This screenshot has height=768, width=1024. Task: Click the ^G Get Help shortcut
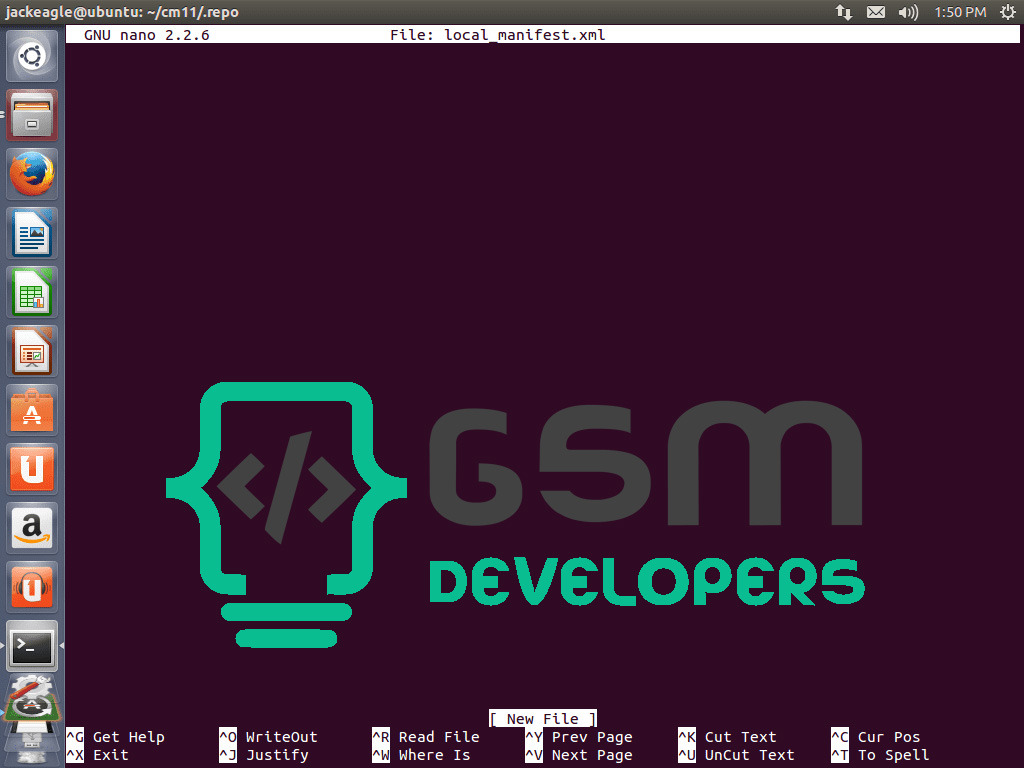point(116,737)
